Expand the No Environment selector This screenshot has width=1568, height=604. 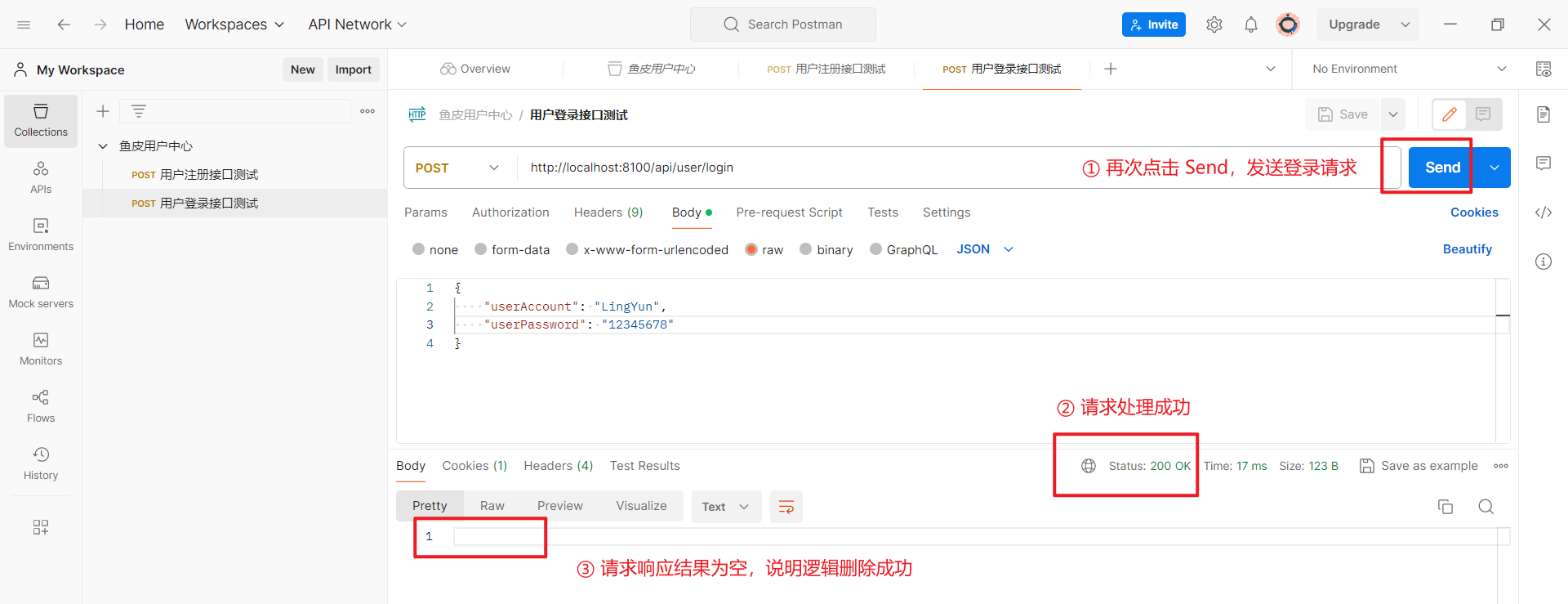click(x=1408, y=69)
